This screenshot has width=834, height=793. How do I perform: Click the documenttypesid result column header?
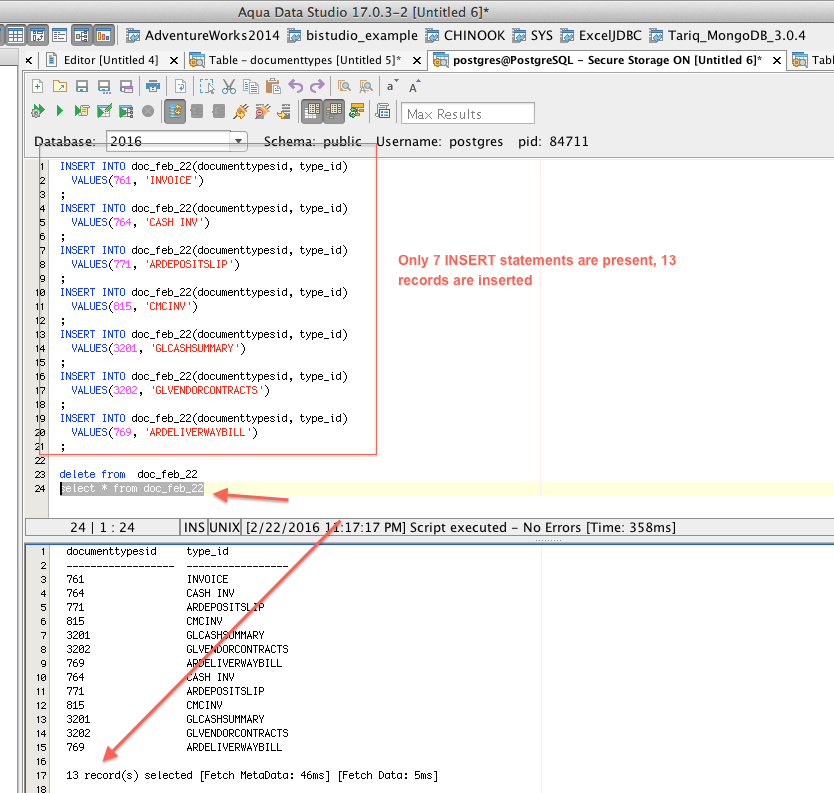click(x=111, y=552)
